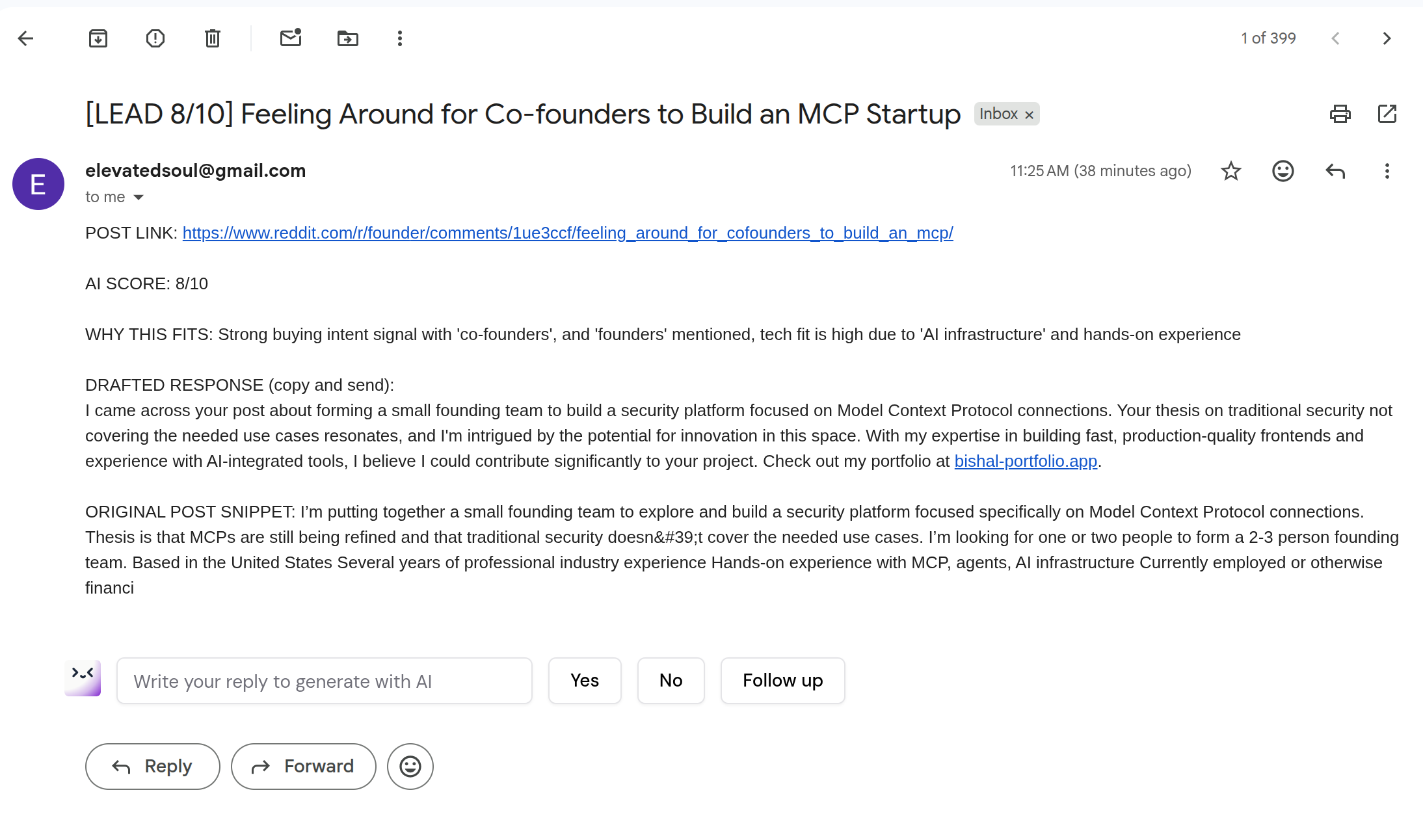Go back to the inbox list
1423x840 pixels.
coord(25,38)
